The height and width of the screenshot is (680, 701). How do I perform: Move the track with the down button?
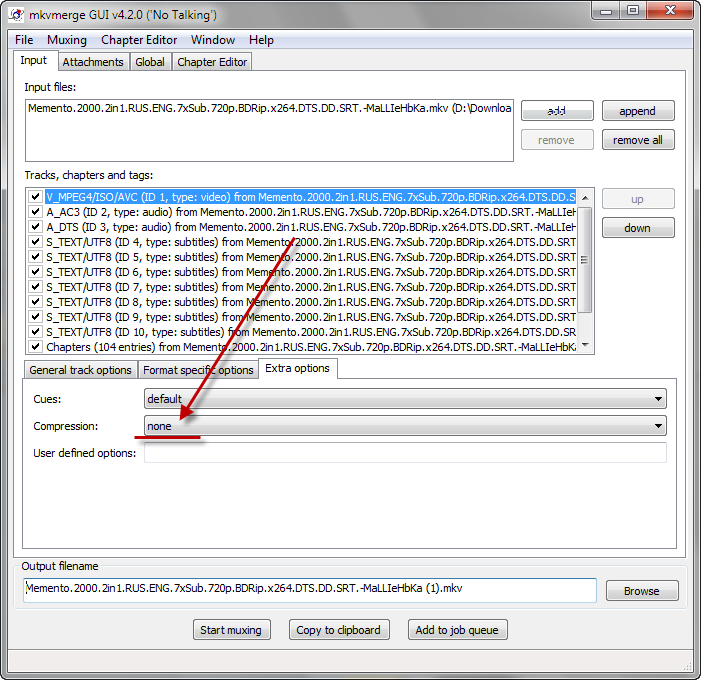pos(637,228)
